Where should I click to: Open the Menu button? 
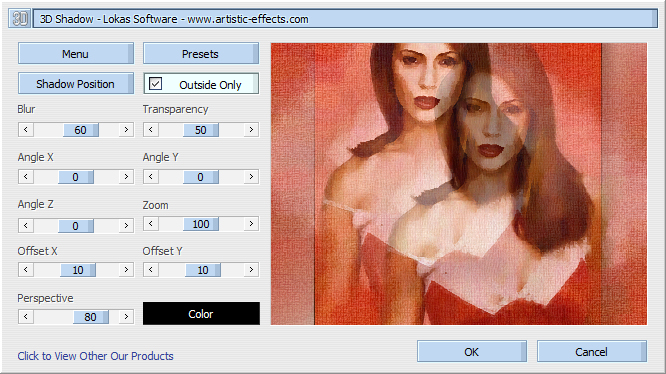click(76, 53)
